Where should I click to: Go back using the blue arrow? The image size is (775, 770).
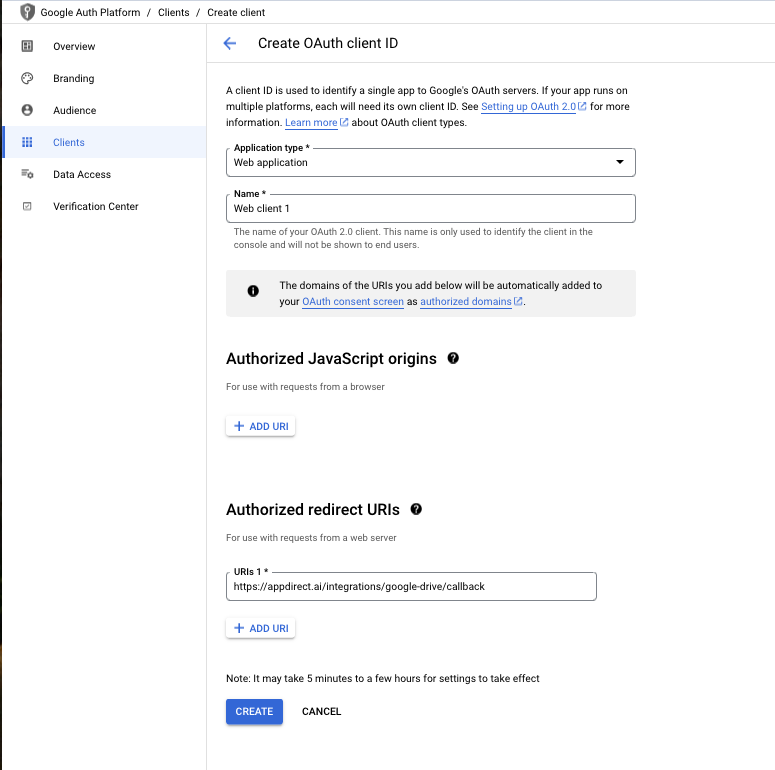click(x=230, y=43)
